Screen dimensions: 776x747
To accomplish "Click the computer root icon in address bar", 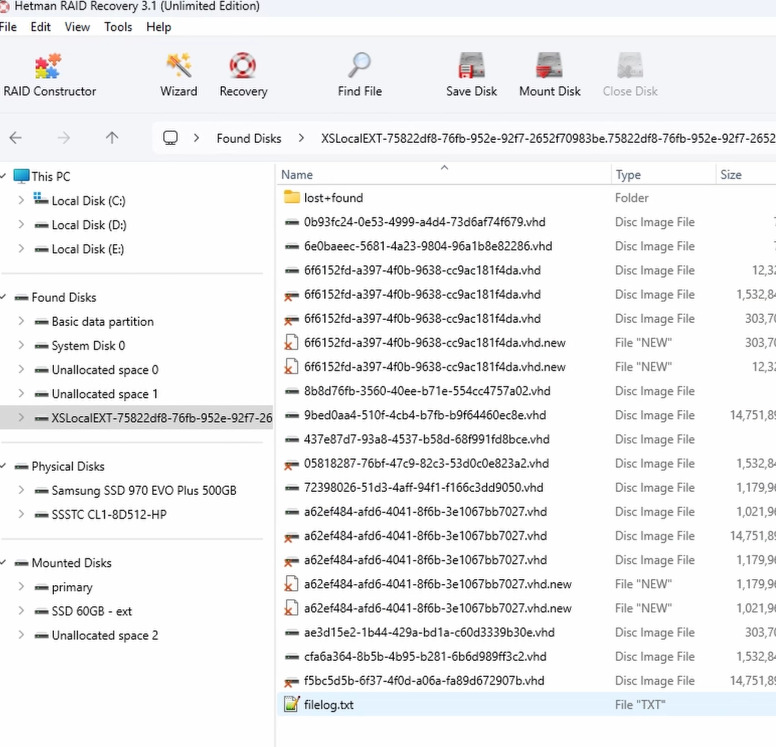I will tap(170, 138).
